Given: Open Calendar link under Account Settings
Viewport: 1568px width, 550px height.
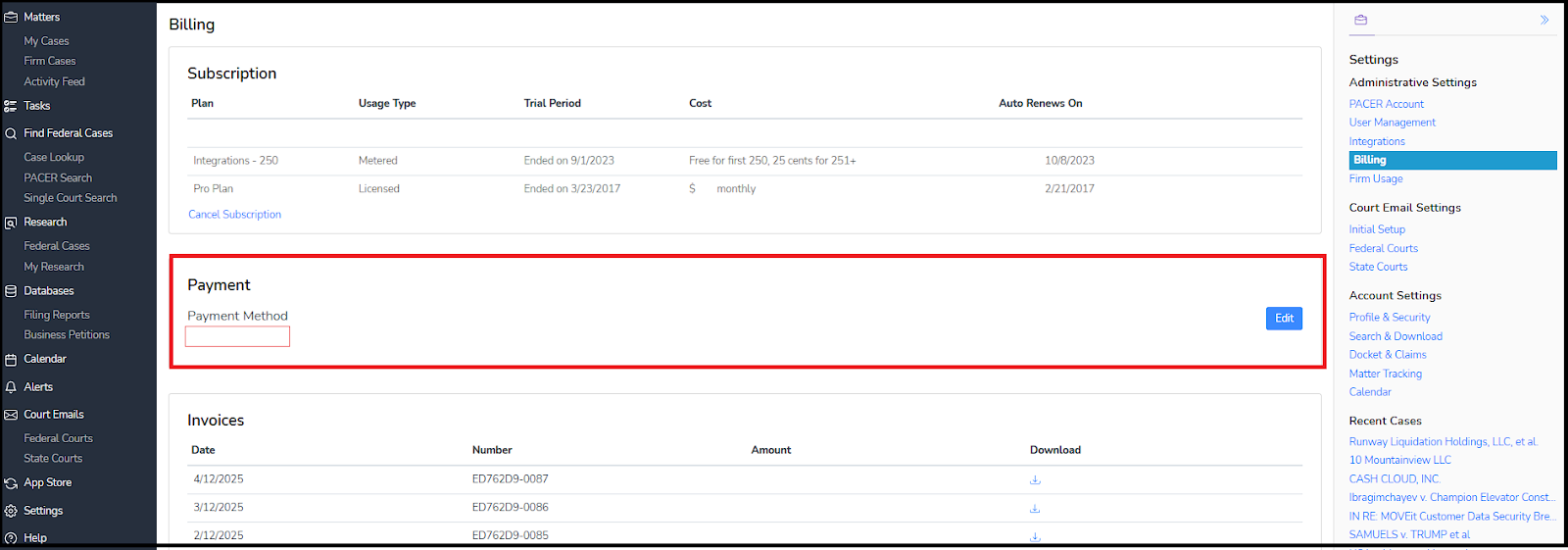Looking at the screenshot, I should [x=1370, y=392].
